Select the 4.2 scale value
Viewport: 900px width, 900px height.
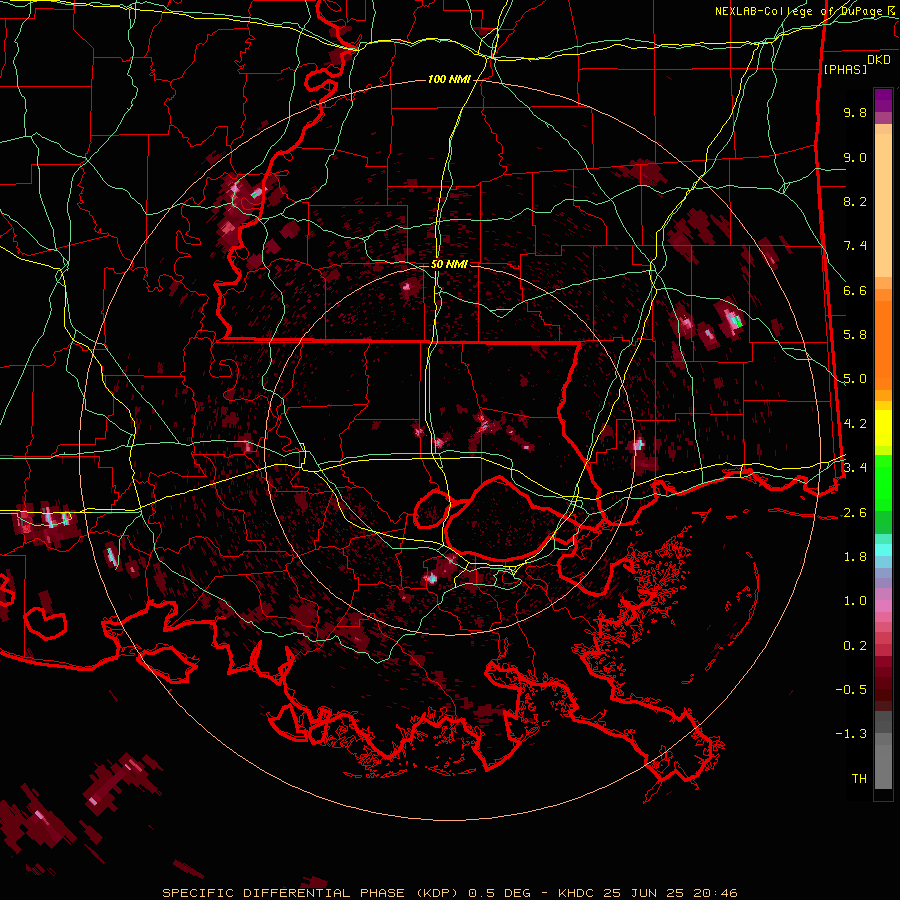855,424
